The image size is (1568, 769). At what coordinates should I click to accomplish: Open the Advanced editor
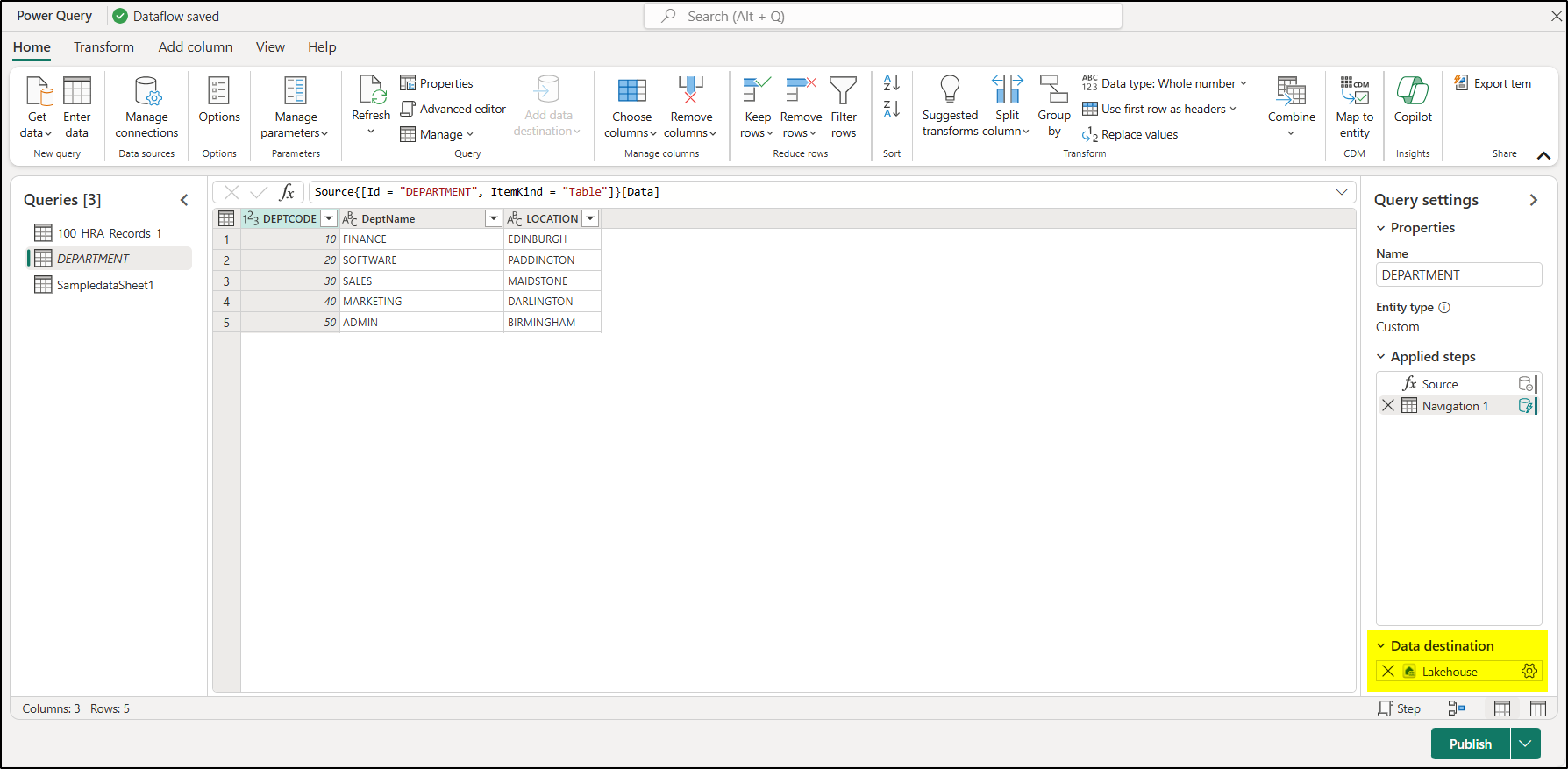pos(453,109)
